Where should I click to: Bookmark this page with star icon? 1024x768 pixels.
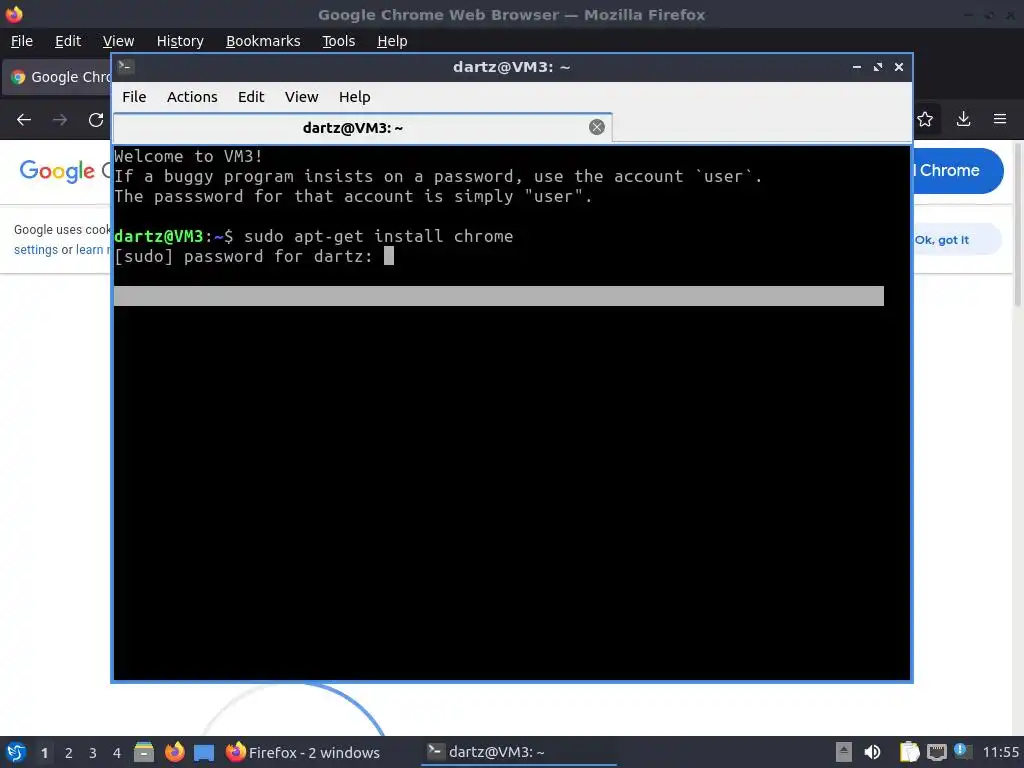pos(925,119)
